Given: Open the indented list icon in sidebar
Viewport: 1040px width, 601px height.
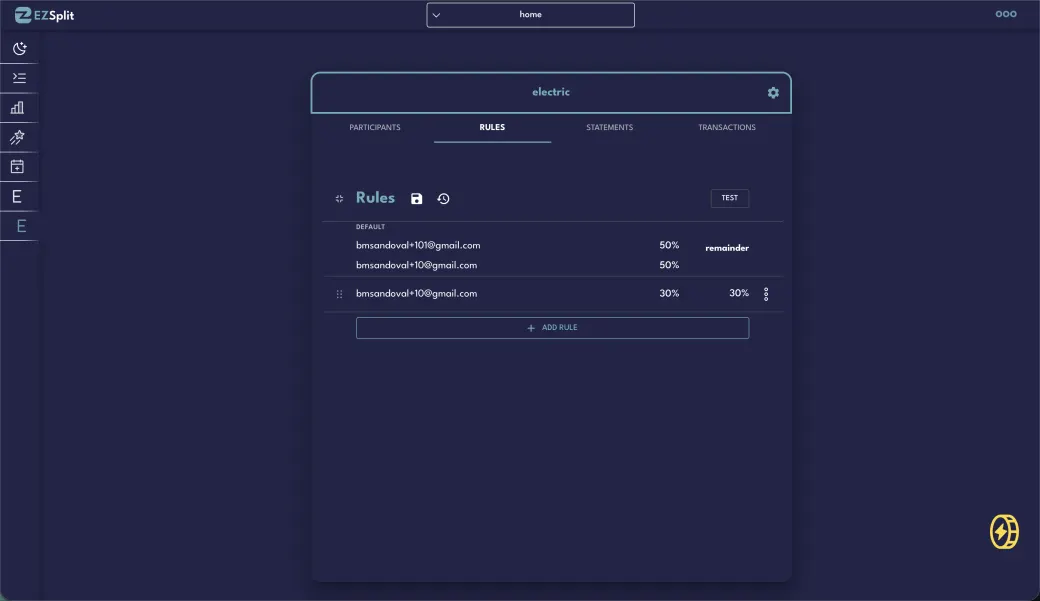Looking at the screenshot, I should [19, 78].
